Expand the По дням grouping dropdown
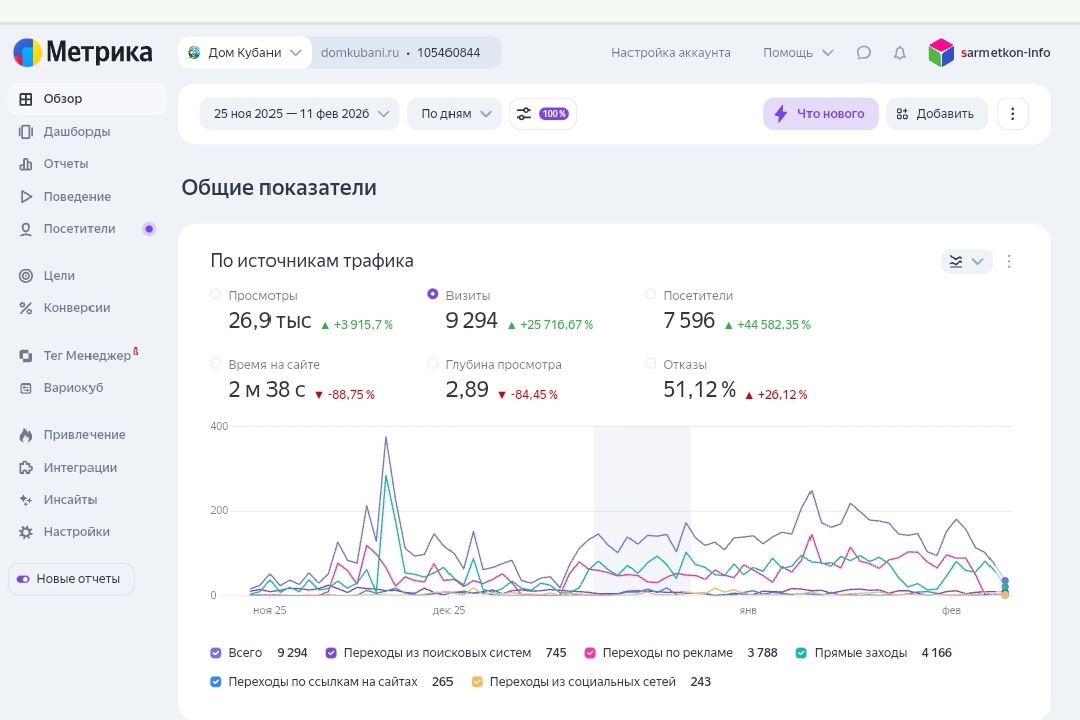This screenshot has height=720, width=1080. coord(454,114)
